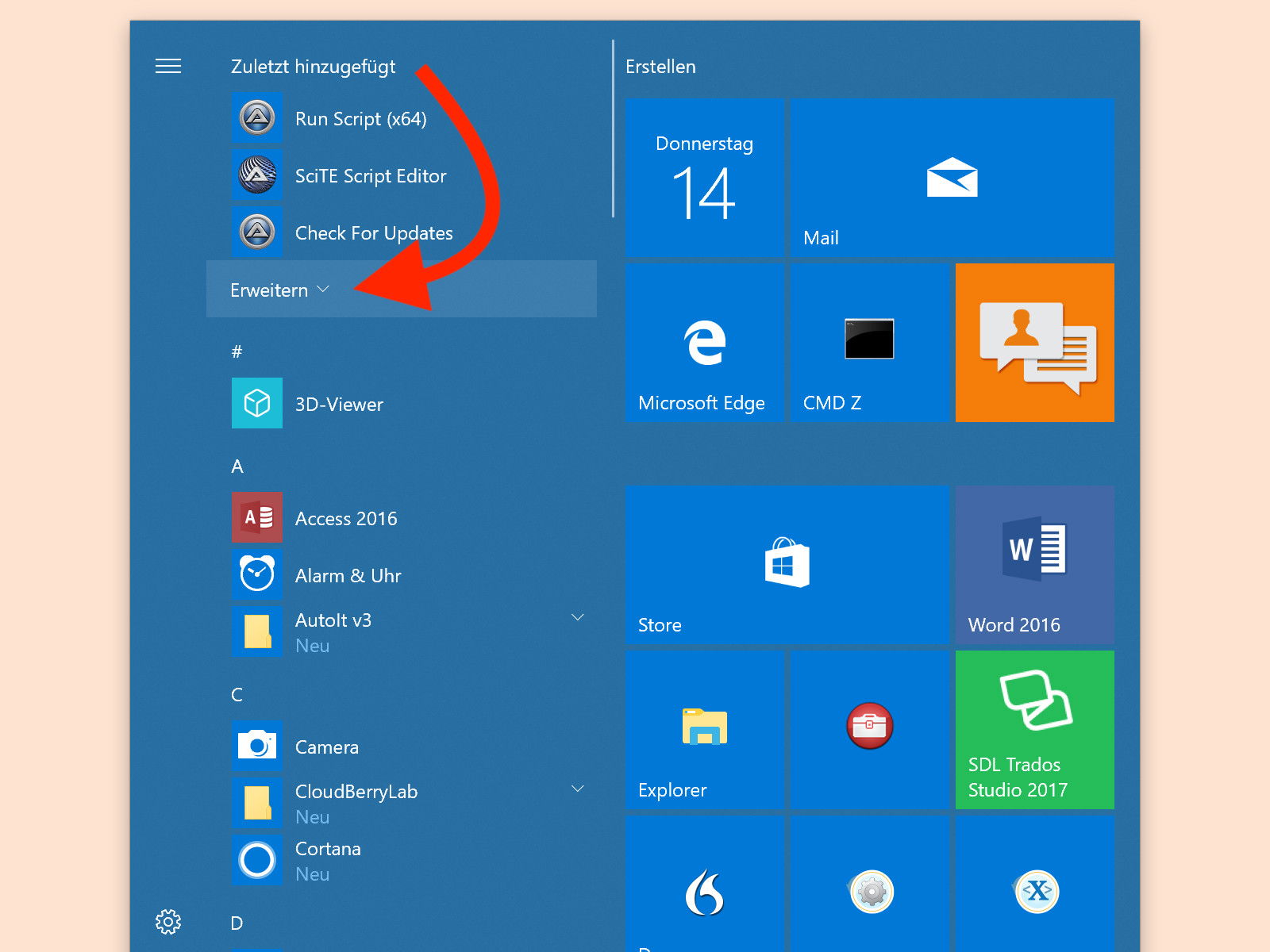The height and width of the screenshot is (952, 1270).
Task: Select the Access 2016 label text
Action: tap(346, 518)
